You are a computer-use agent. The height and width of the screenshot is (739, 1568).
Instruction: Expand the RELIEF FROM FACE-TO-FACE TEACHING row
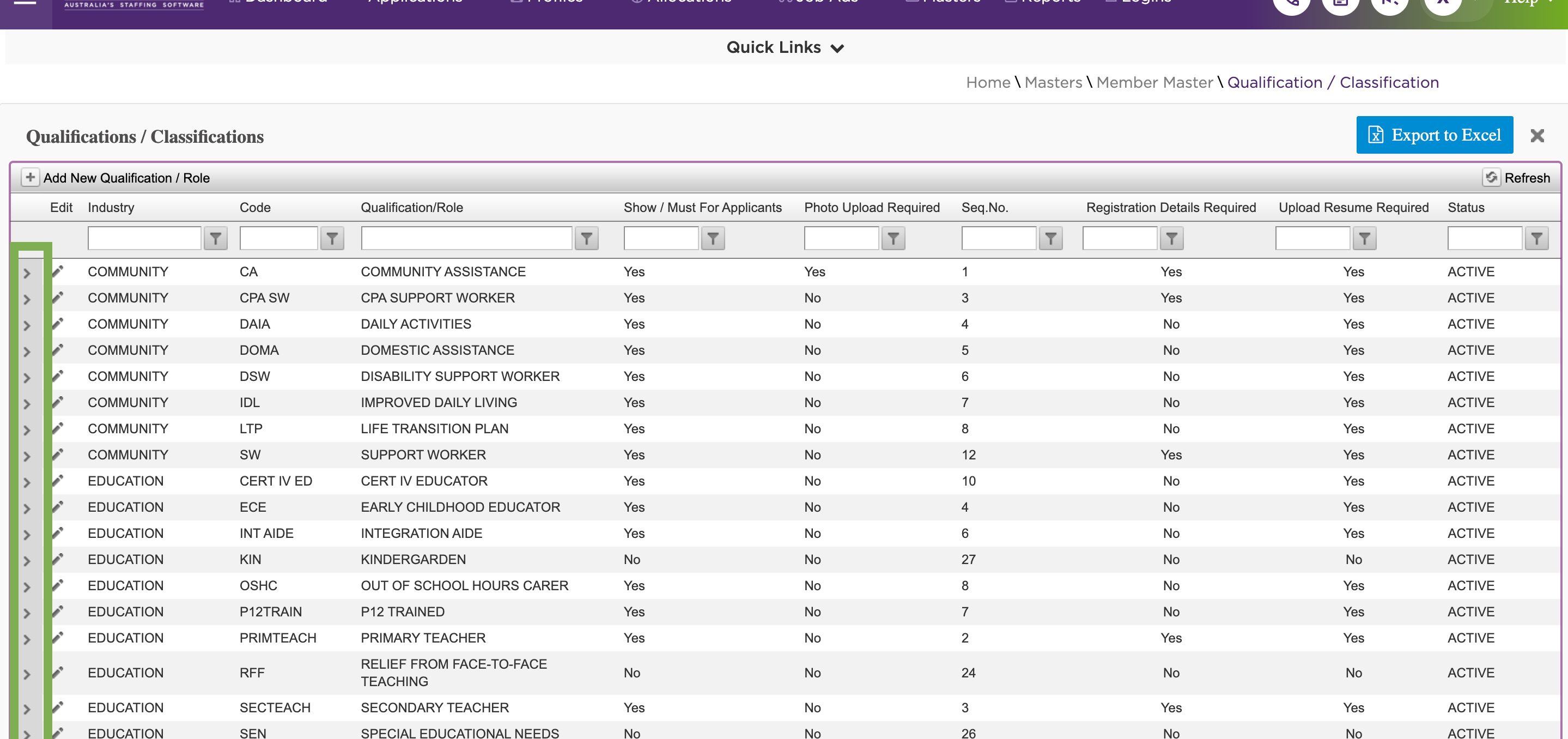coord(27,675)
